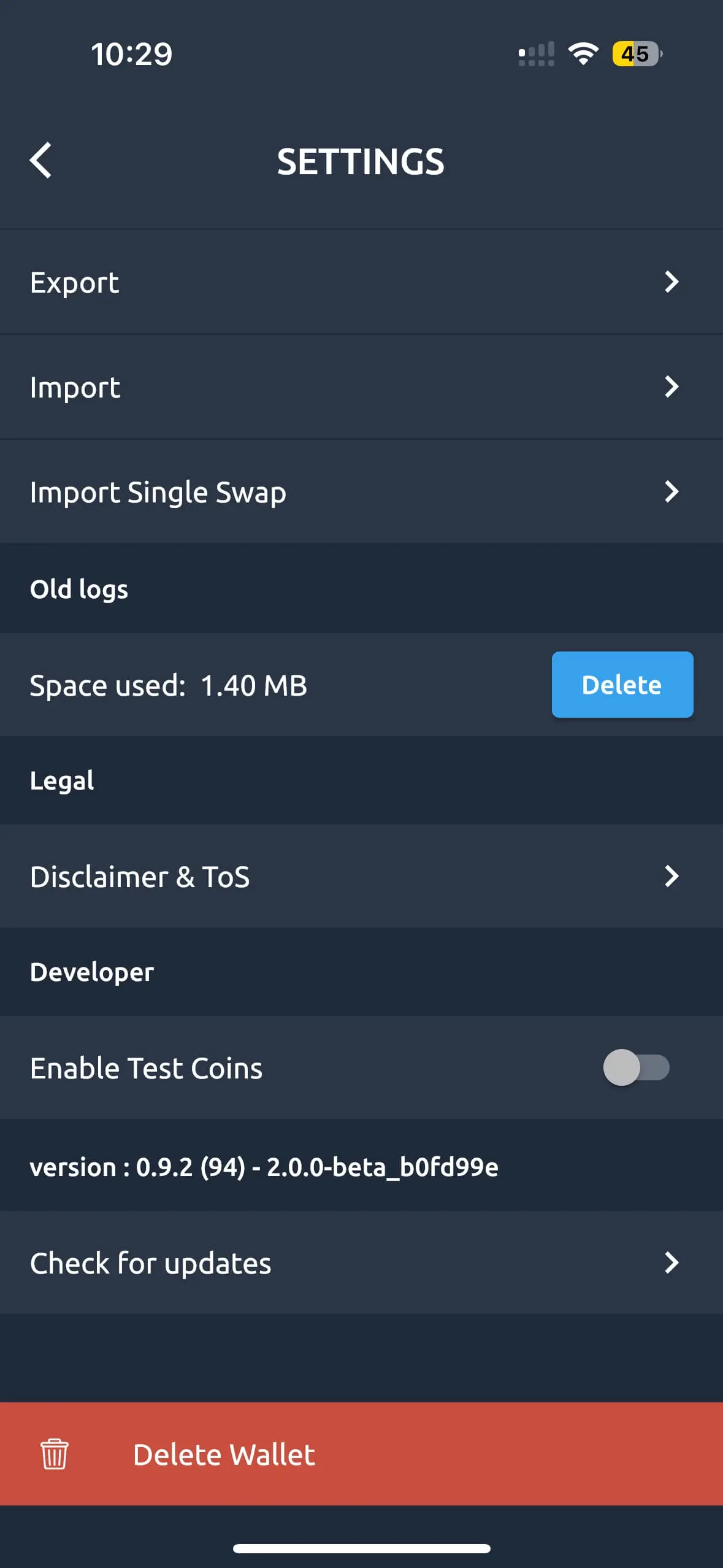Open Import via its chevron arrow
This screenshot has height=1568, width=723.
tap(672, 386)
